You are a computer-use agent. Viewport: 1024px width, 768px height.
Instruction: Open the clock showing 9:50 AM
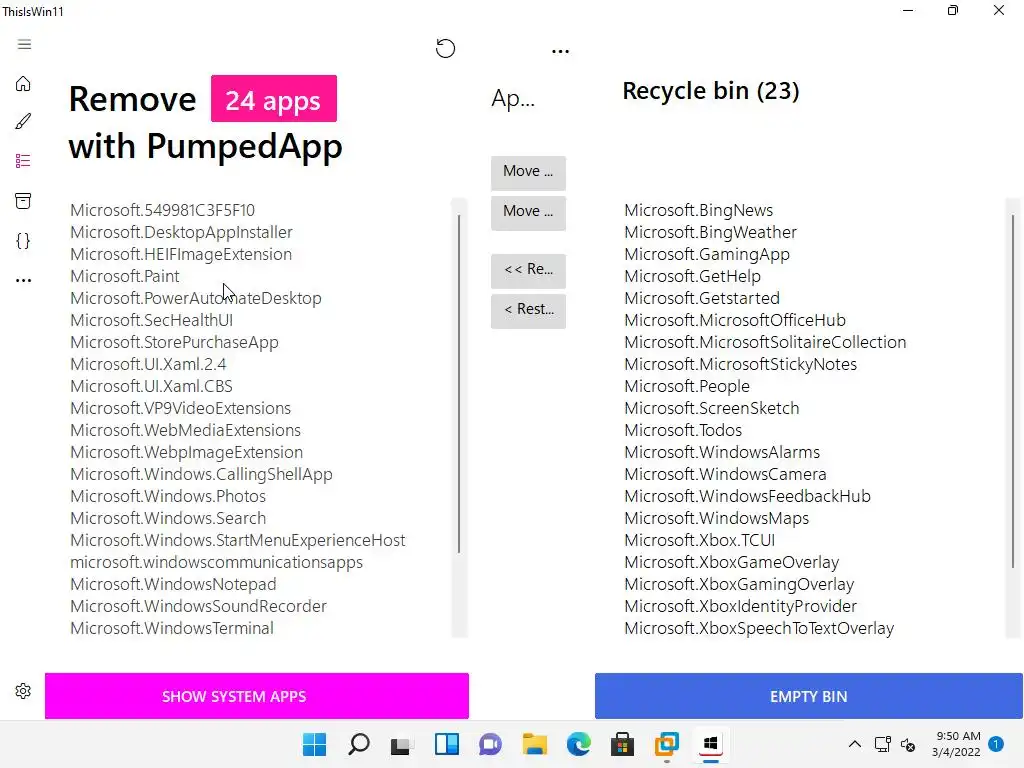point(956,744)
